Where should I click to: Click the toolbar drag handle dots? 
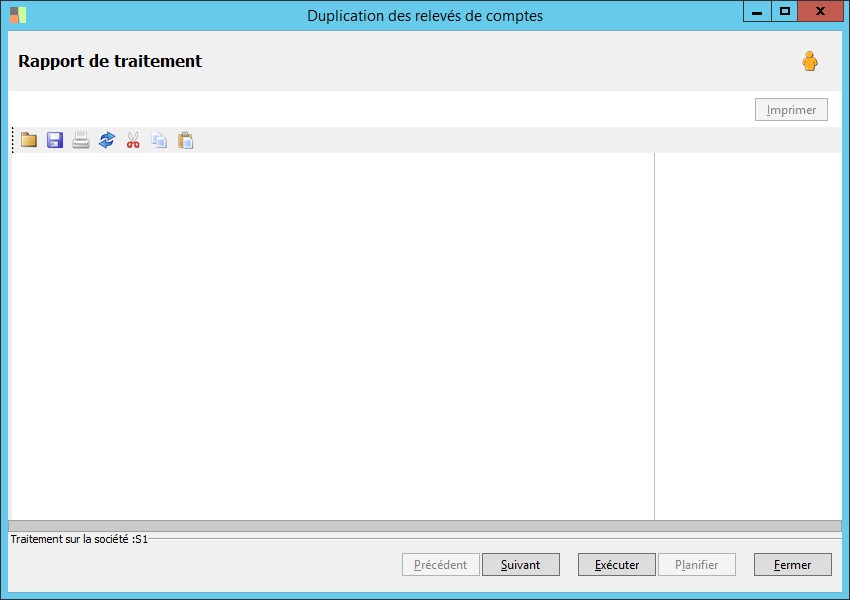(12, 140)
